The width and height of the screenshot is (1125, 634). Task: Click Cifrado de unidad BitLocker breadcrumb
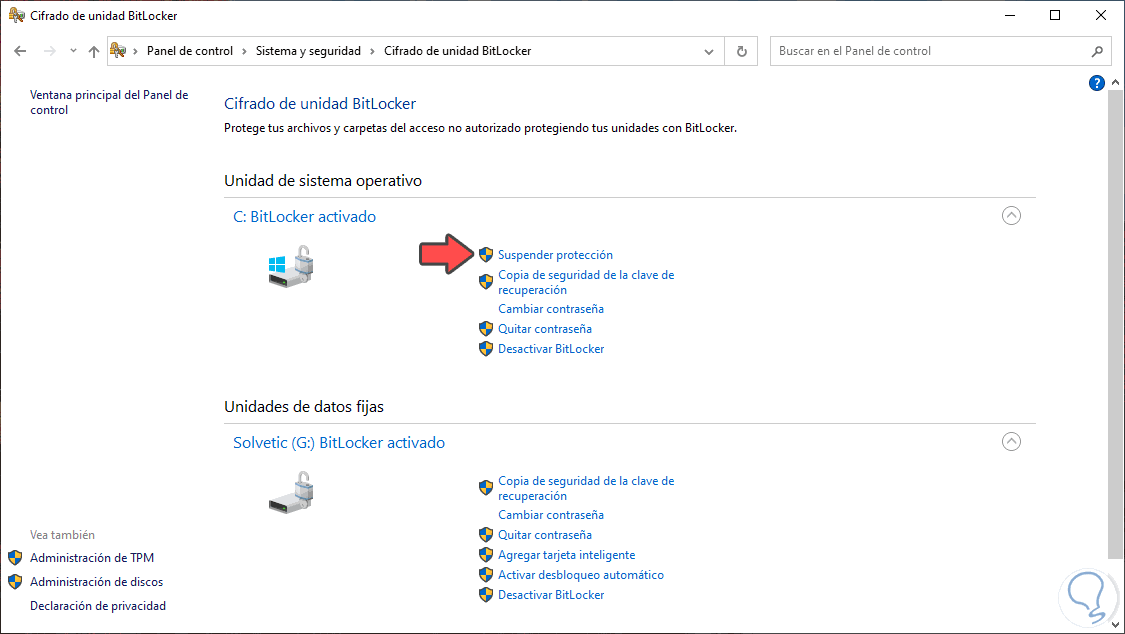point(458,51)
